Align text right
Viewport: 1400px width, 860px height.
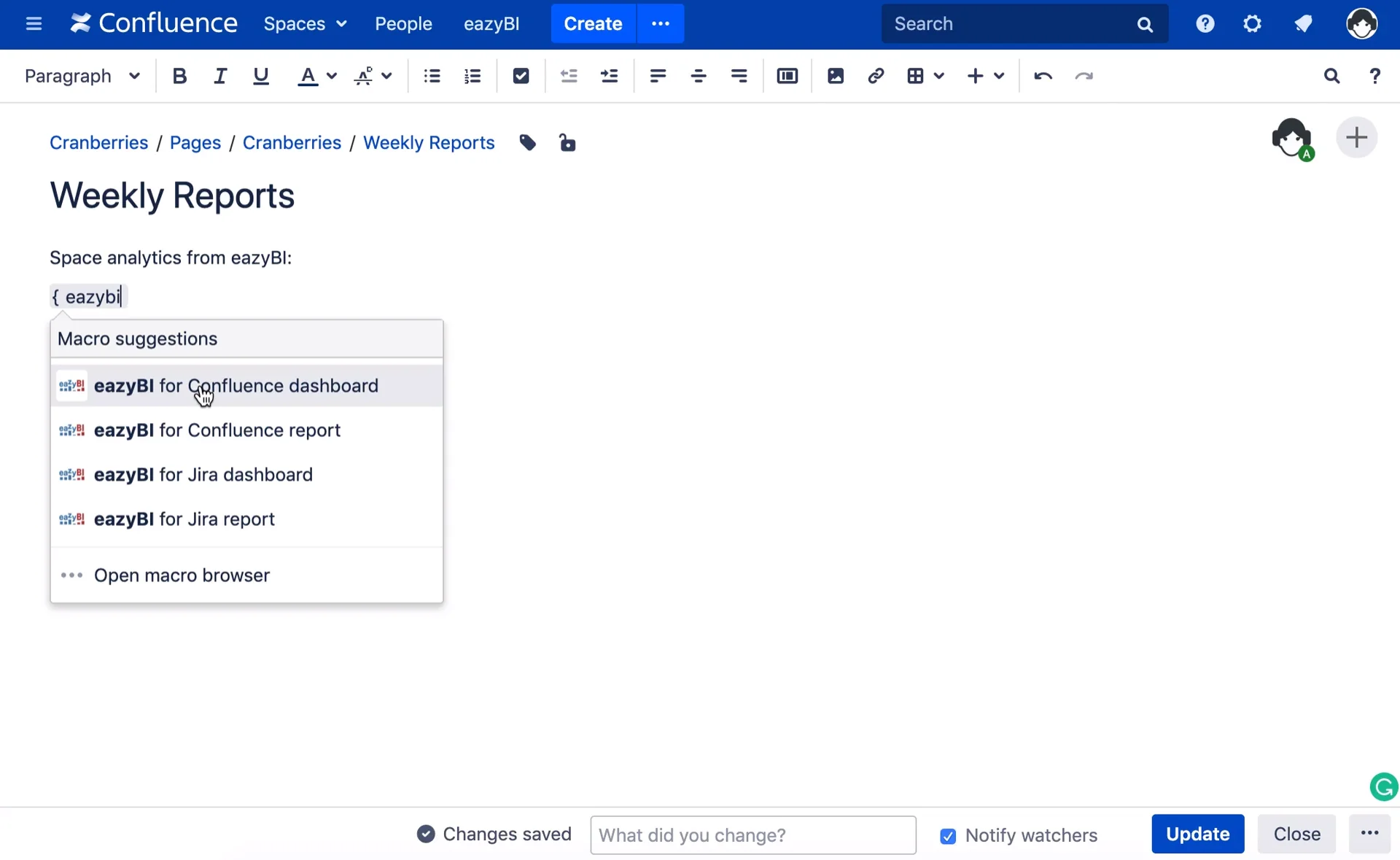click(x=739, y=76)
